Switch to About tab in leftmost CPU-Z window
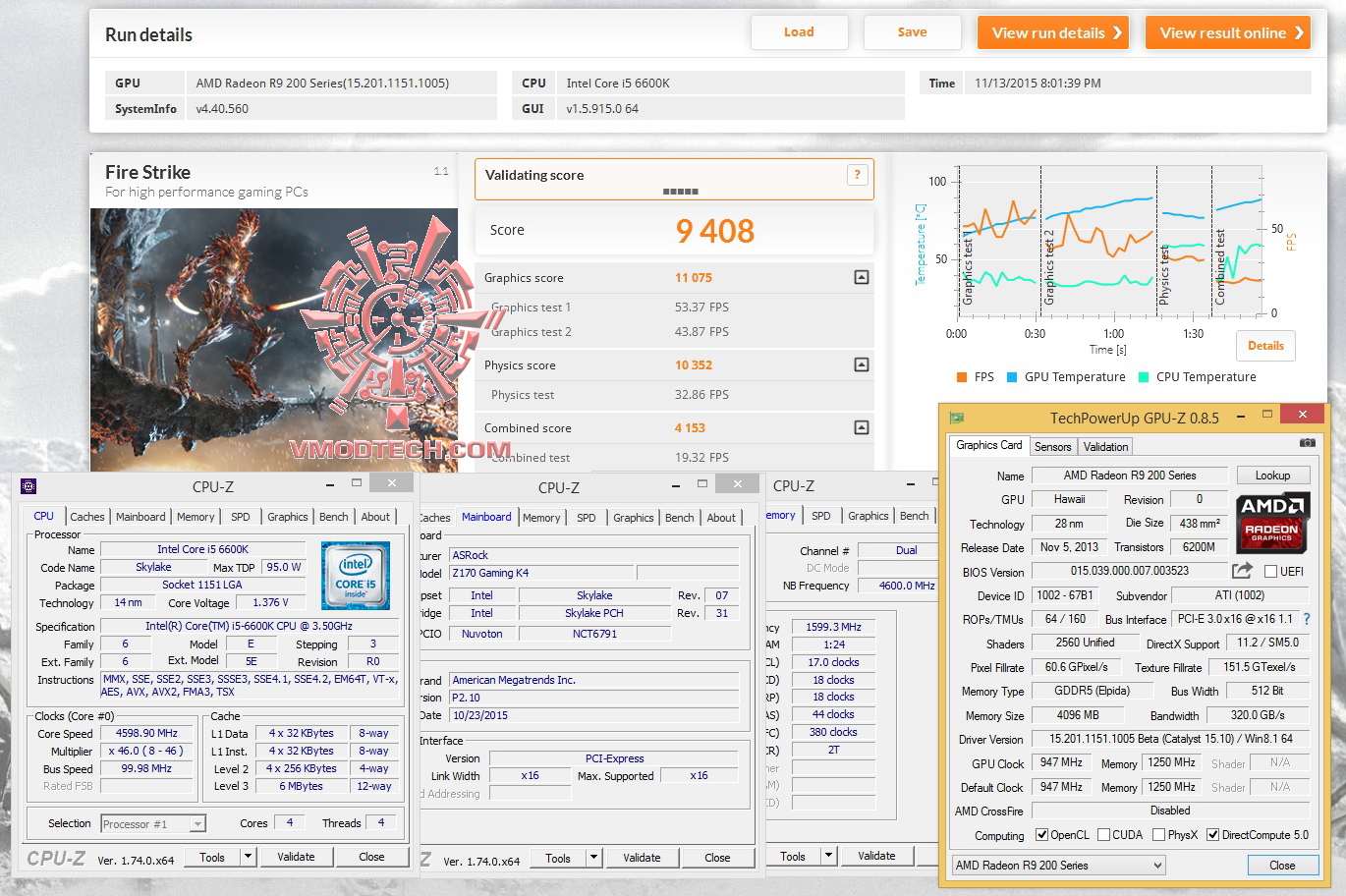 tap(375, 517)
